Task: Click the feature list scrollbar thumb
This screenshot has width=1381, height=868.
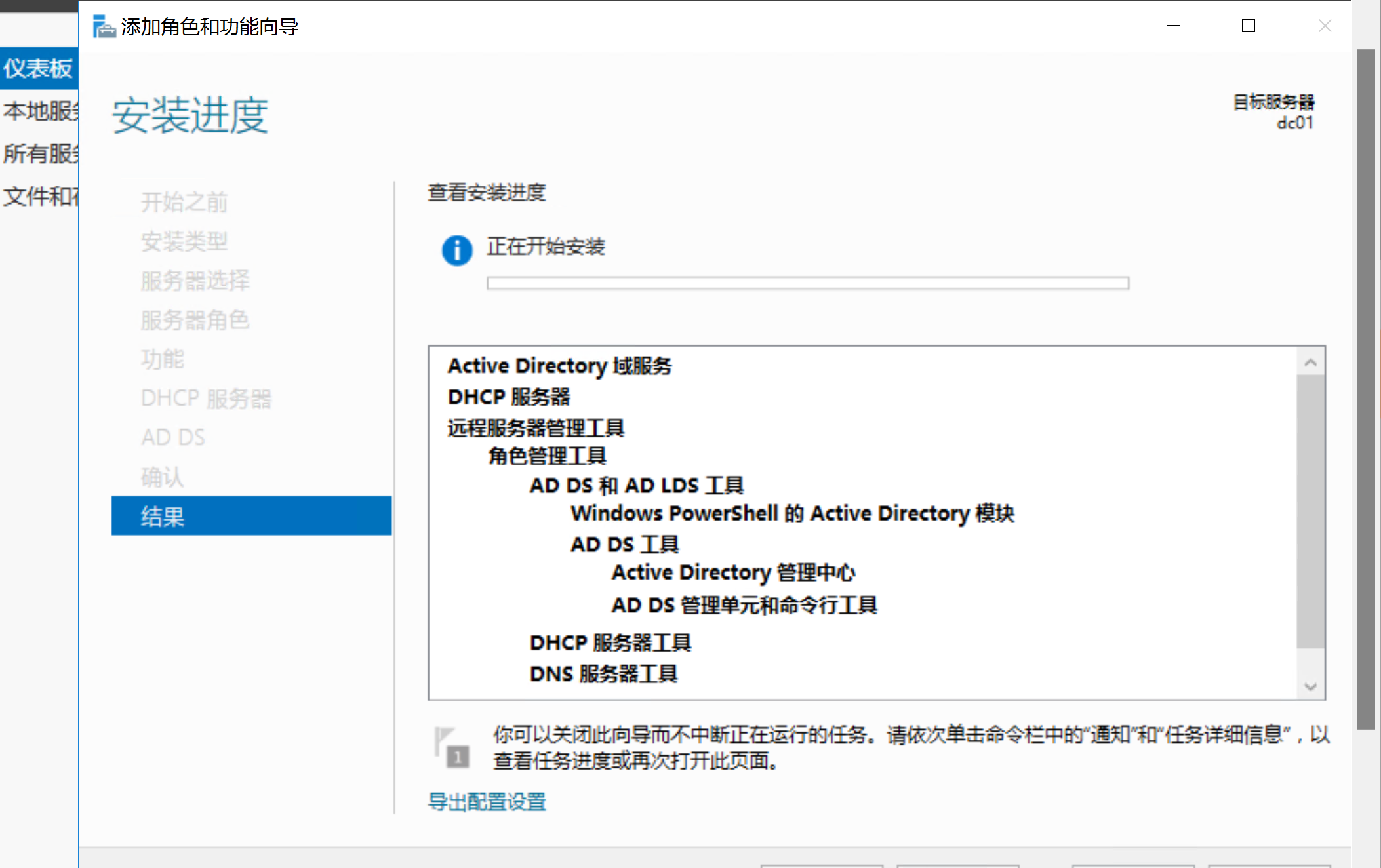Action: 1311,511
